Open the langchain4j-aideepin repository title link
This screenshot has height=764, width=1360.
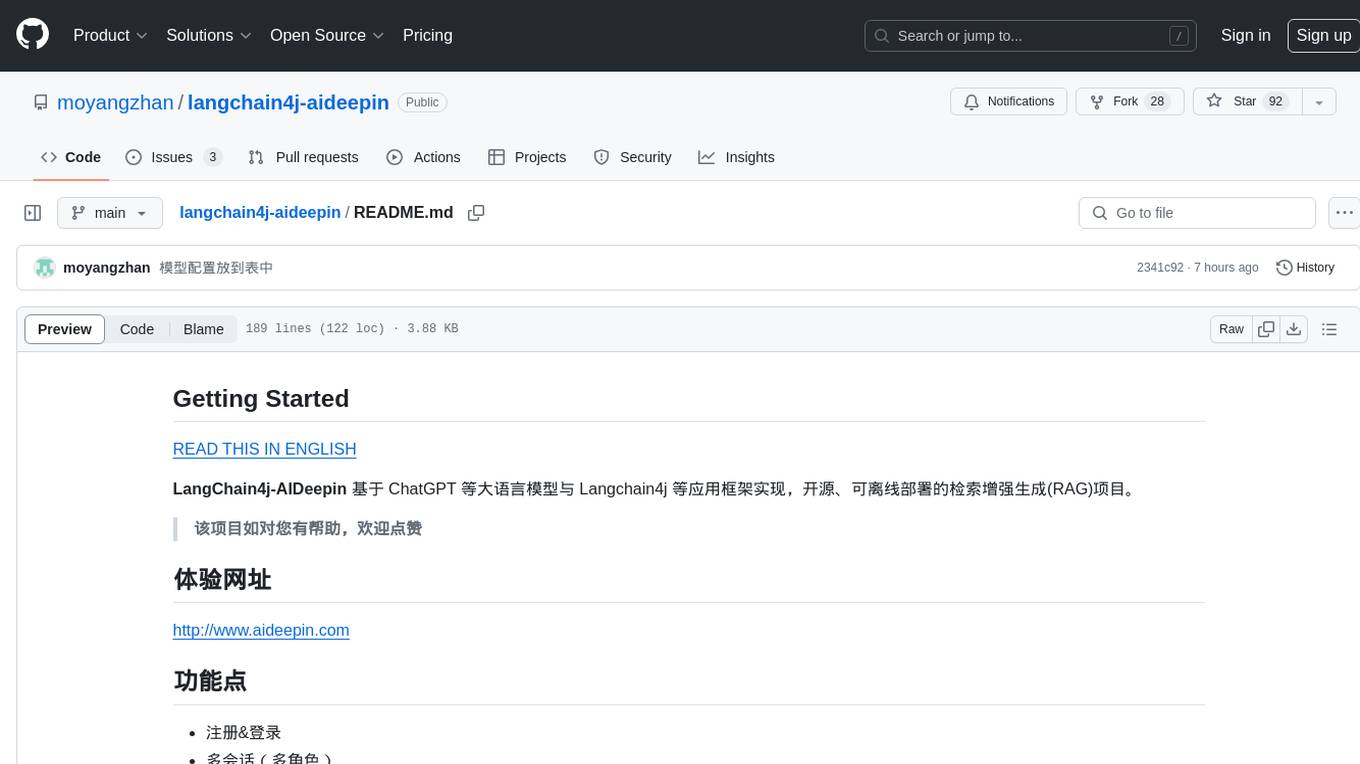coord(288,102)
